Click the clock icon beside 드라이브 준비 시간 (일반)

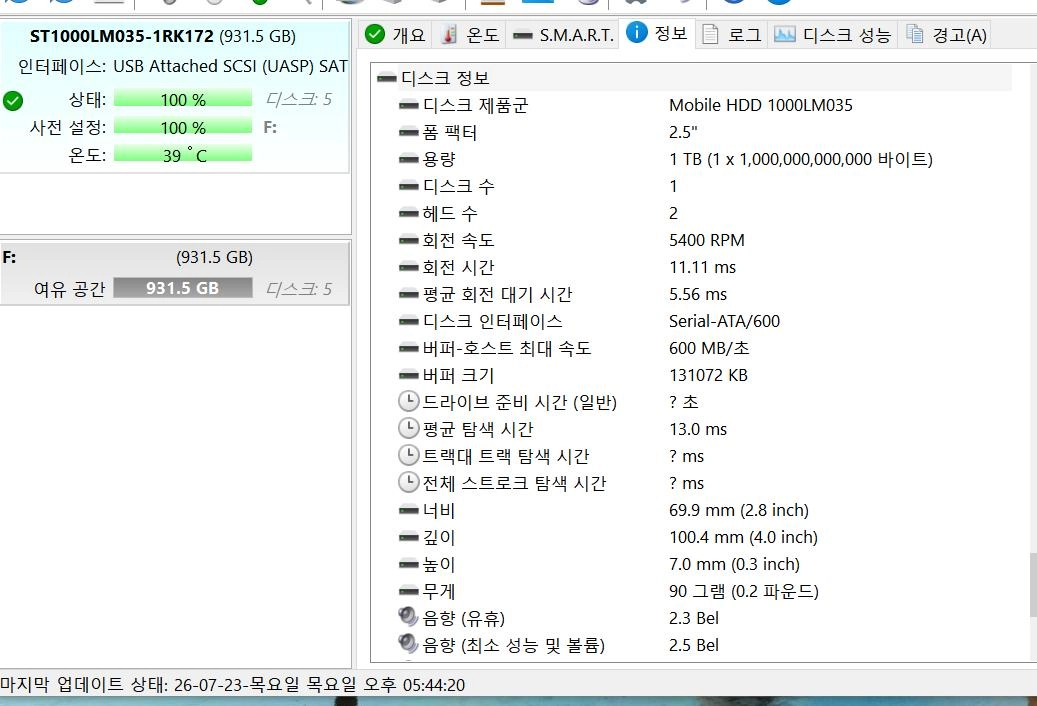tap(409, 401)
